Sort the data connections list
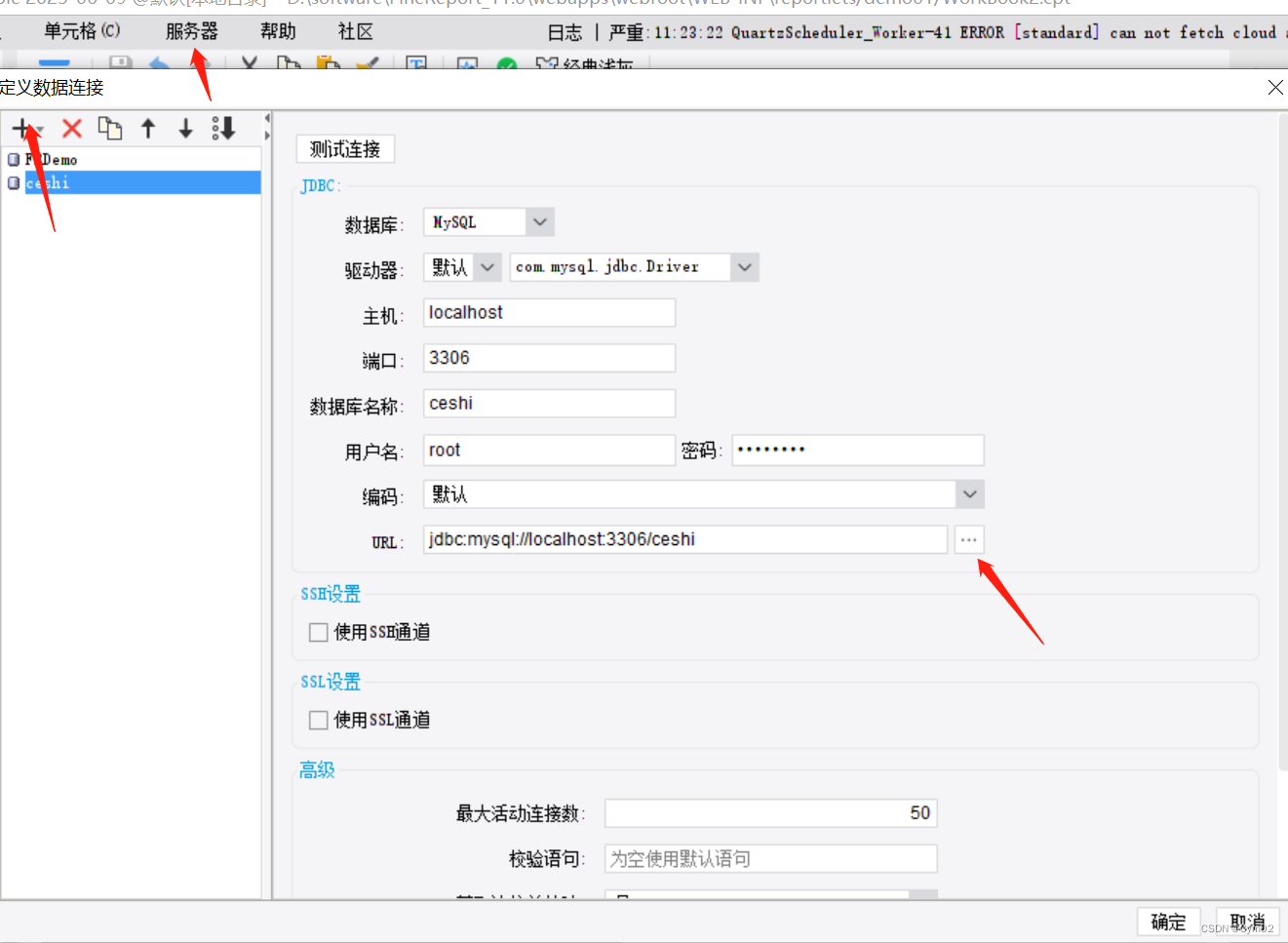Image resolution: width=1288 pixels, height=943 pixels. tap(223, 129)
